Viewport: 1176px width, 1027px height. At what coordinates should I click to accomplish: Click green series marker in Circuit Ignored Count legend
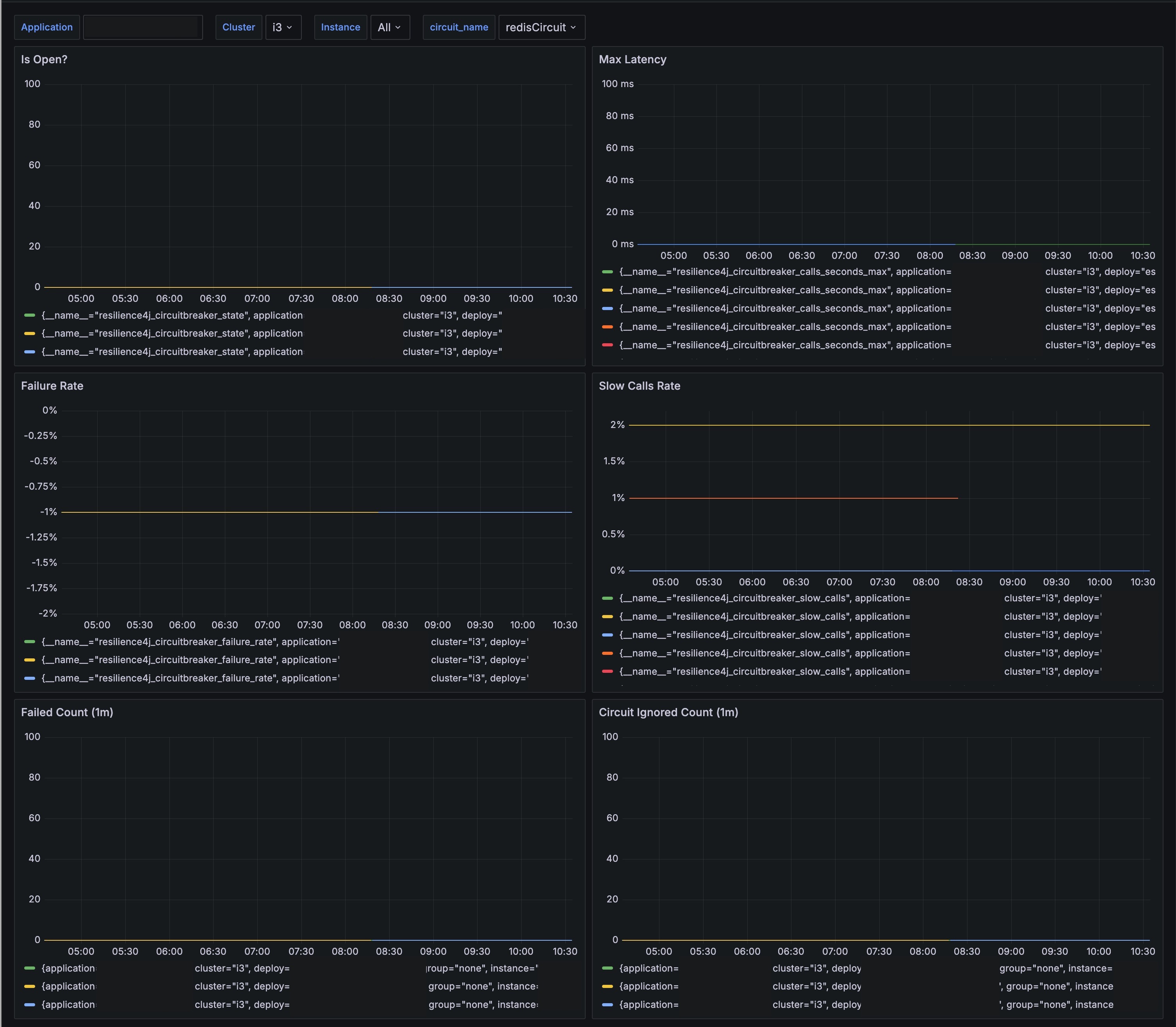[608, 968]
